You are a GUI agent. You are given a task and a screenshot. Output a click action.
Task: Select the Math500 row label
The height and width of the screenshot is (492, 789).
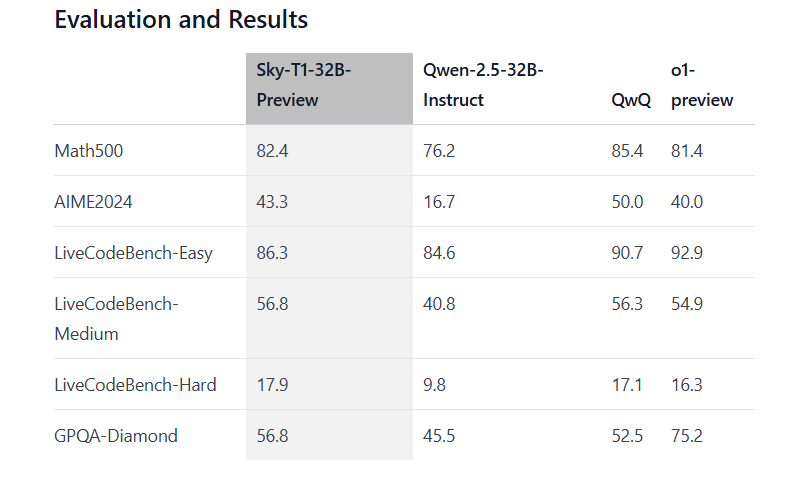click(x=89, y=151)
